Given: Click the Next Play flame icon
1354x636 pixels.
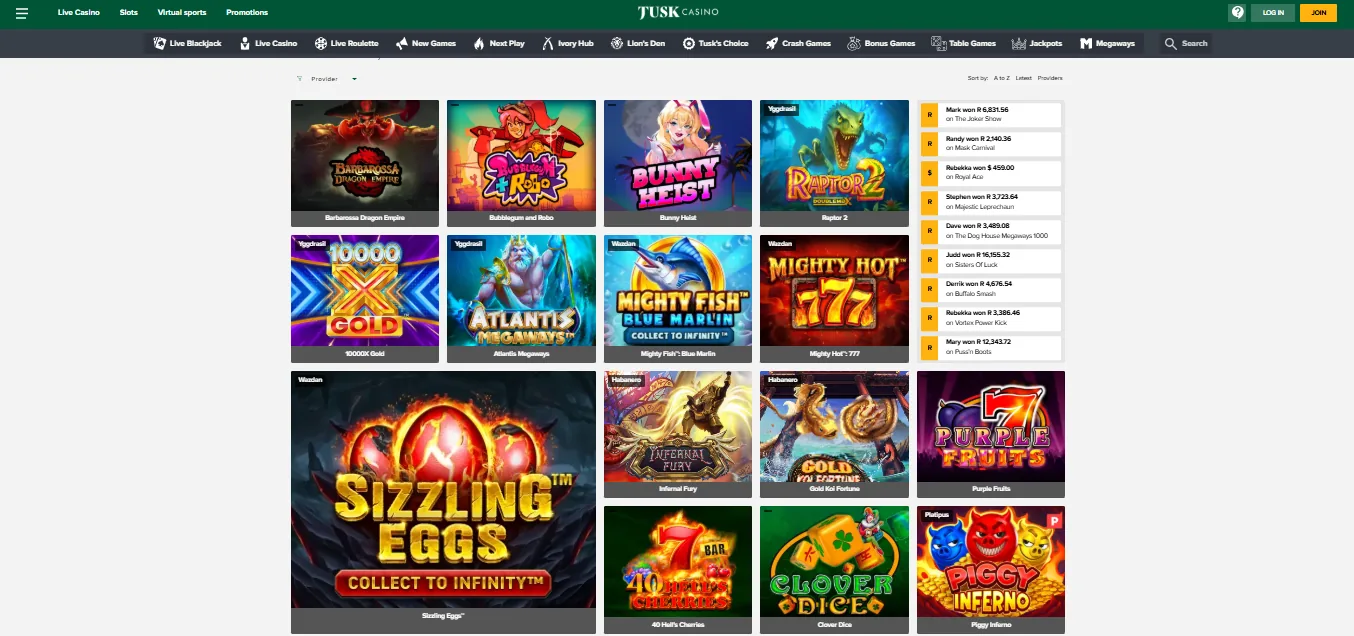Looking at the screenshot, I should pyautogui.click(x=479, y=44).
